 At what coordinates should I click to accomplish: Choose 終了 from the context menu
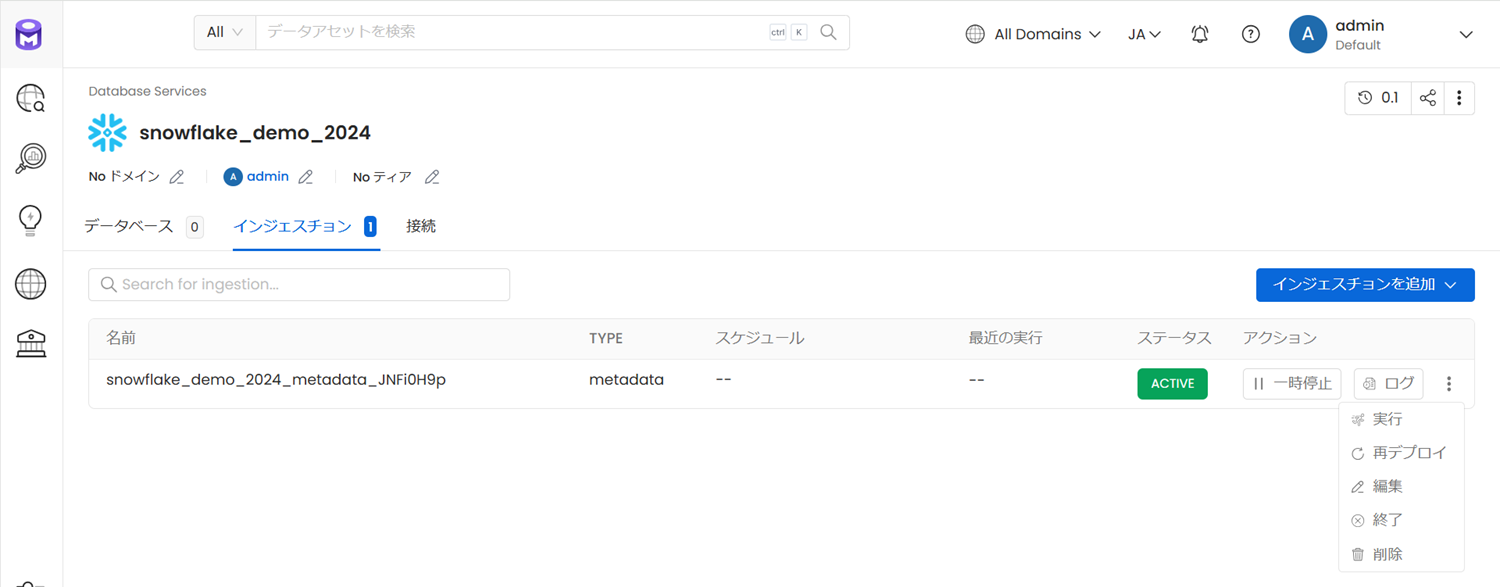point(1401,520)
